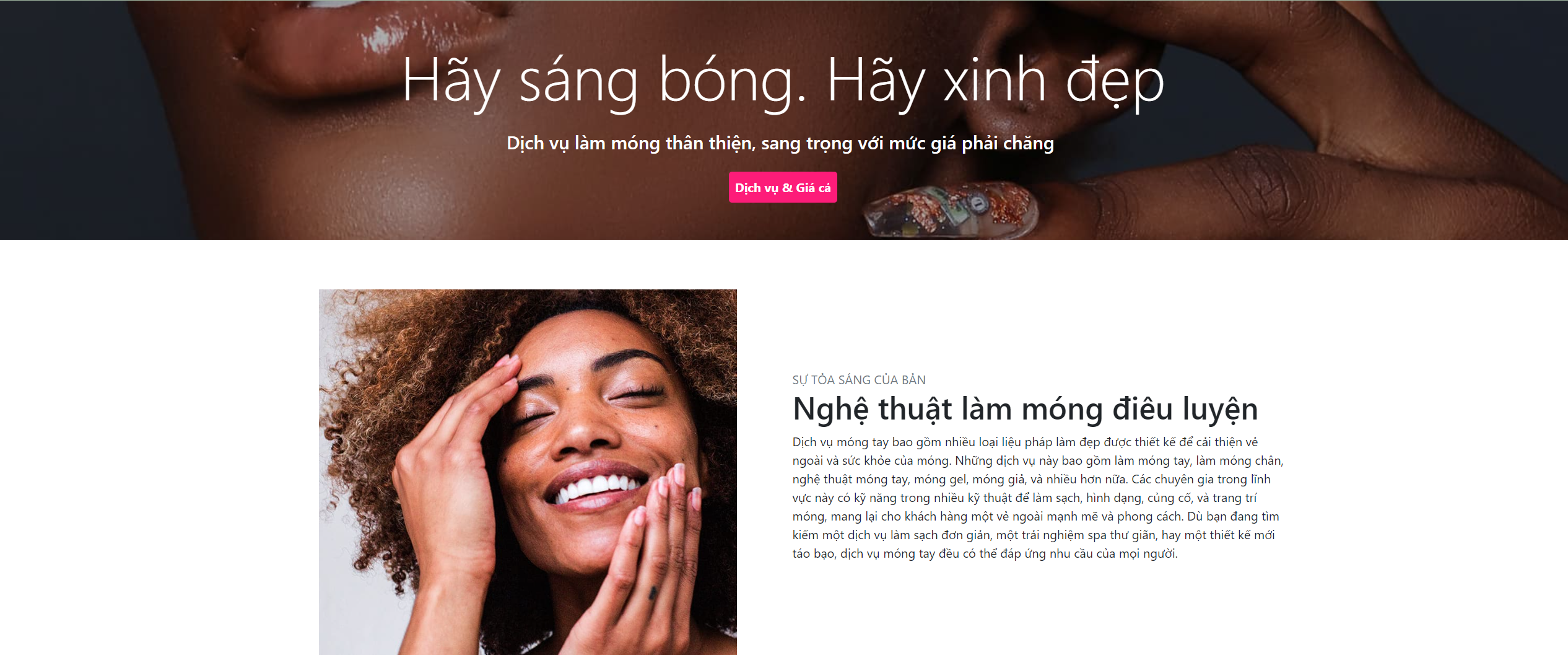This screenshot has width=1568, height=655.
Task: Click the 'Hãy xinh đẹp' headline text
Action: pos(996,81)
